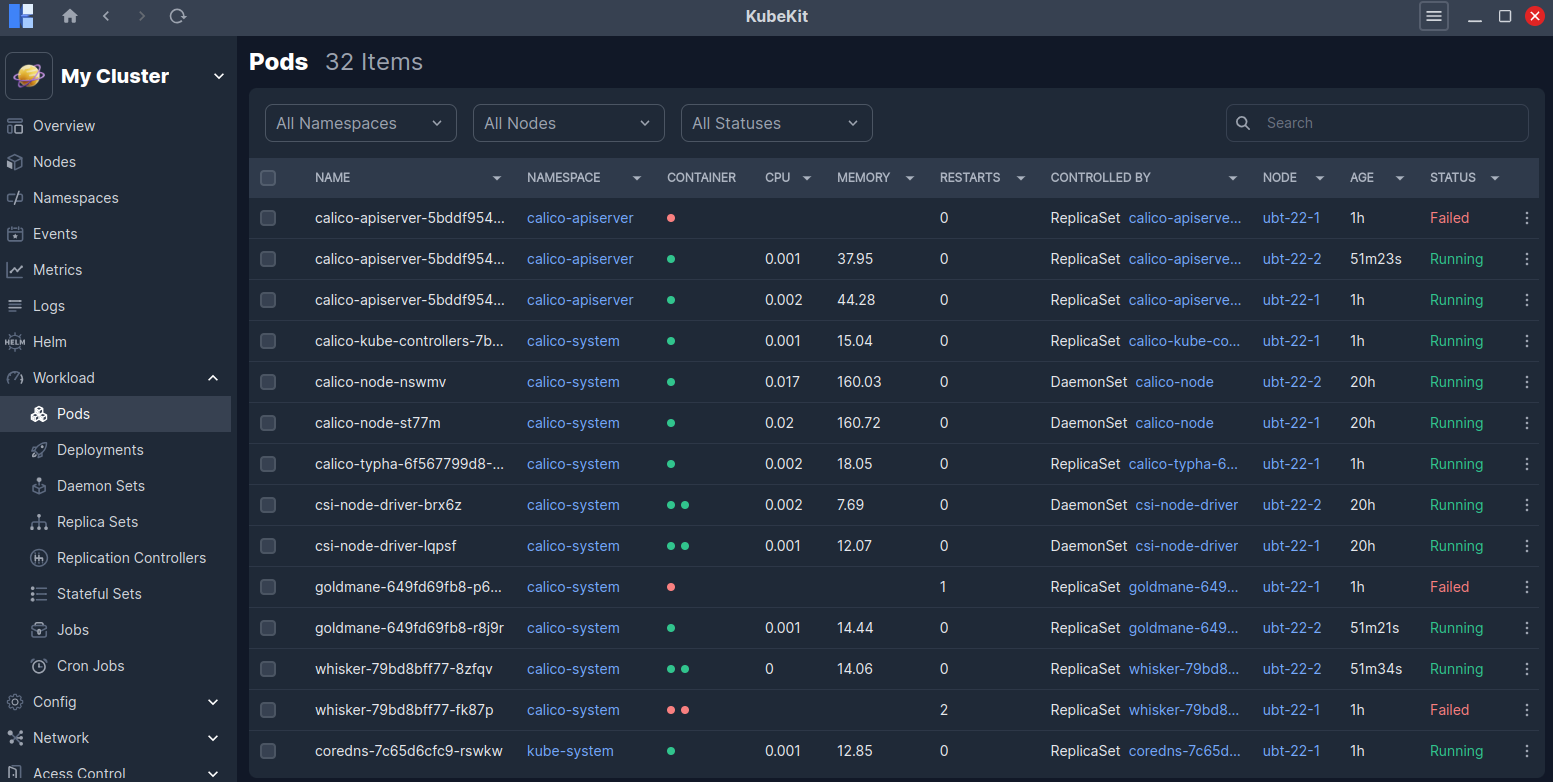Open the All Namespaces dropdown
The height and width of the screenshot is (782, 1553).
tap(360, 123)
